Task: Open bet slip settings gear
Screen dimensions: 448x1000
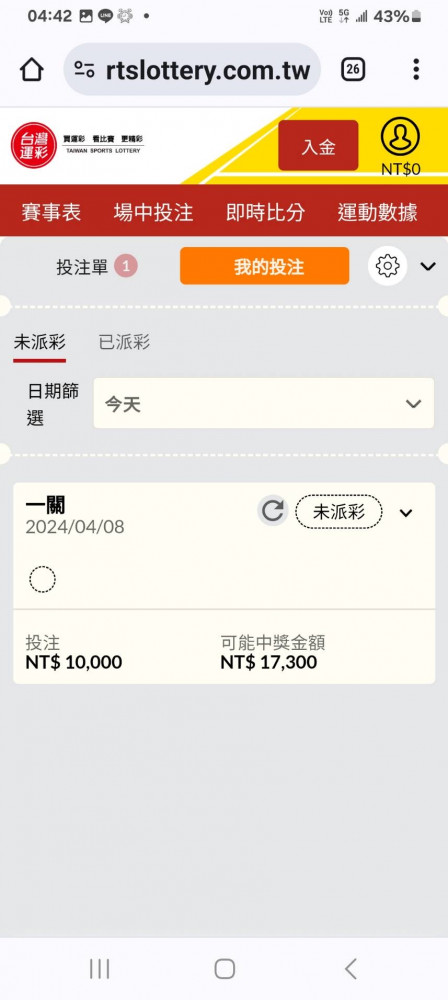Action: pos(387,265)
